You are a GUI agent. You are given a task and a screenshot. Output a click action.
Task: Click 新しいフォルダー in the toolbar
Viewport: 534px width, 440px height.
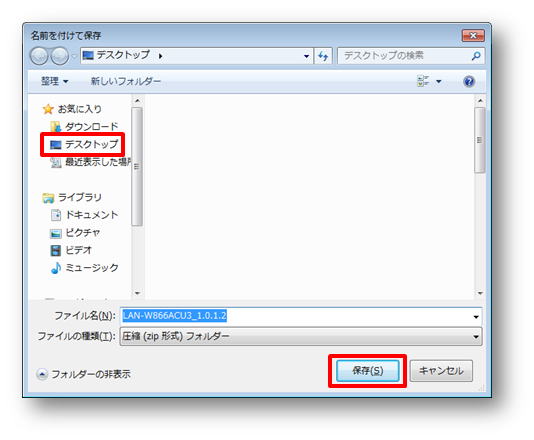[x=126, y=81]
